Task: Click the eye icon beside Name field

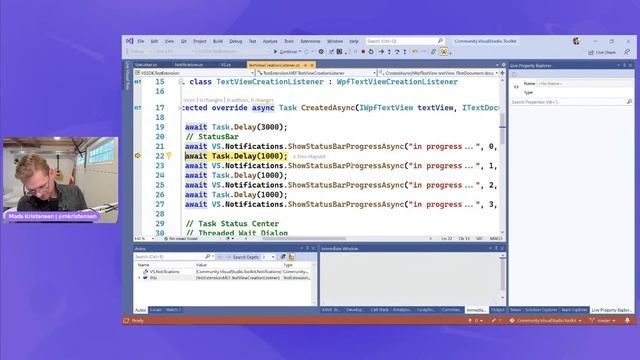Action: tap(516, 87)
